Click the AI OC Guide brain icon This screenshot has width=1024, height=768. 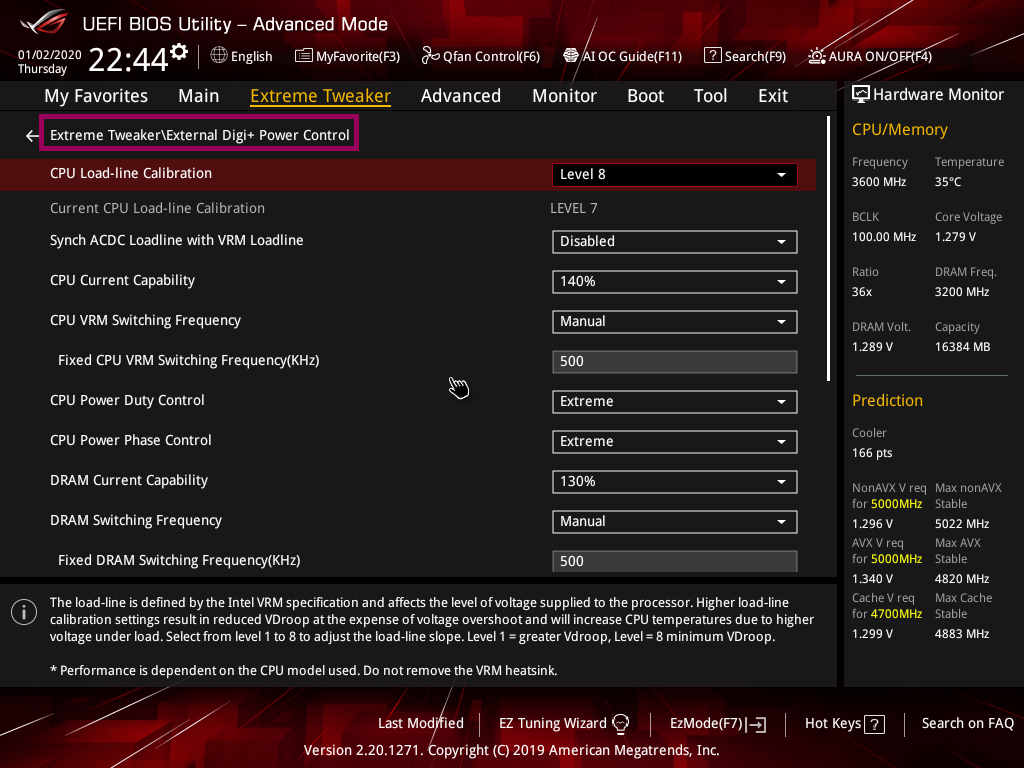click(x=571, y=56)
